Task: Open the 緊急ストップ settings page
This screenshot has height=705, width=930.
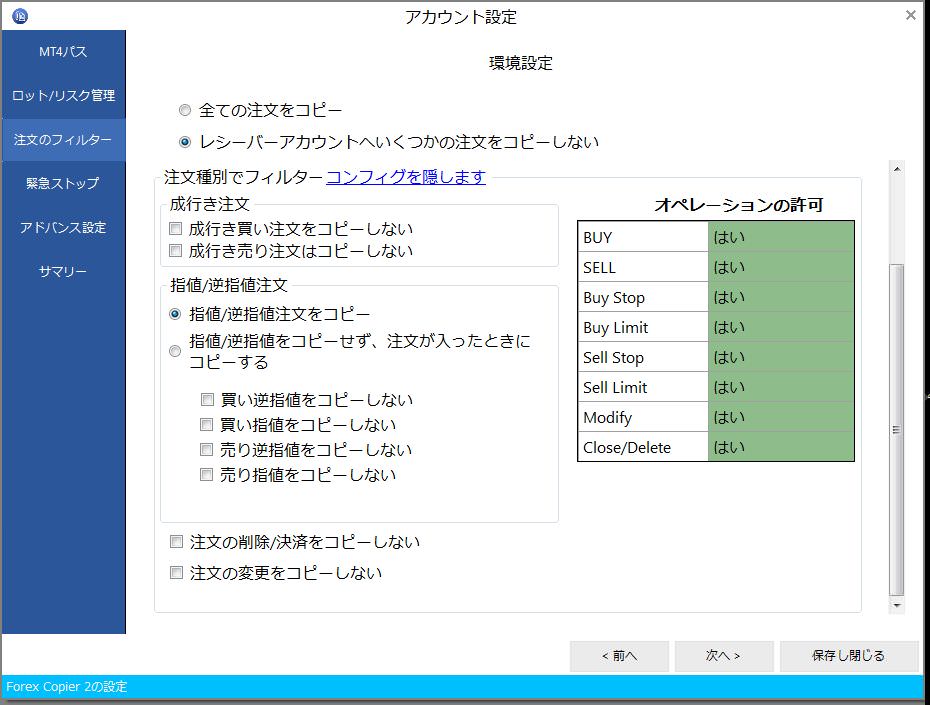Action: 62,184
